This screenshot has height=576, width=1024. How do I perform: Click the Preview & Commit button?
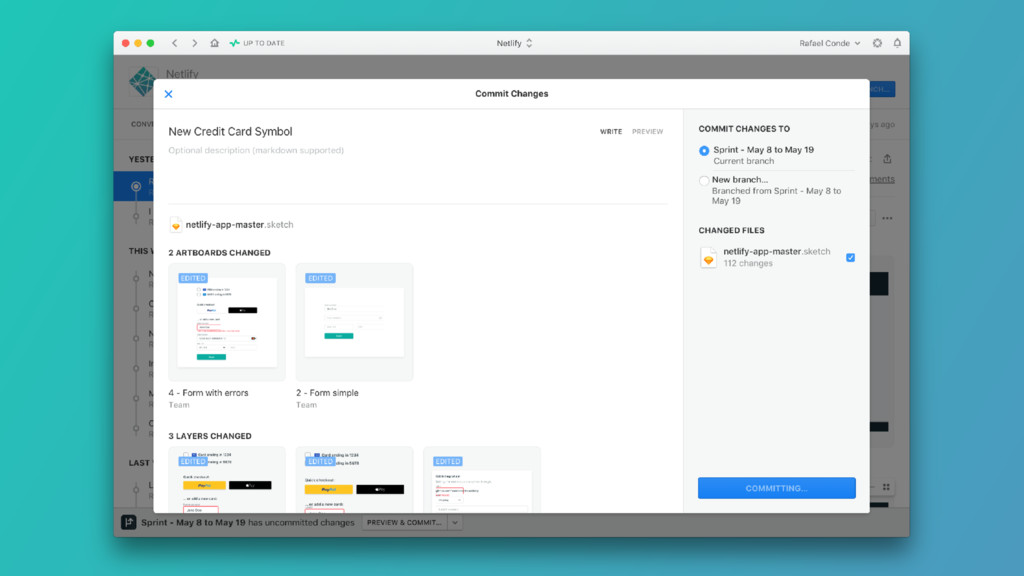point(404,522)
